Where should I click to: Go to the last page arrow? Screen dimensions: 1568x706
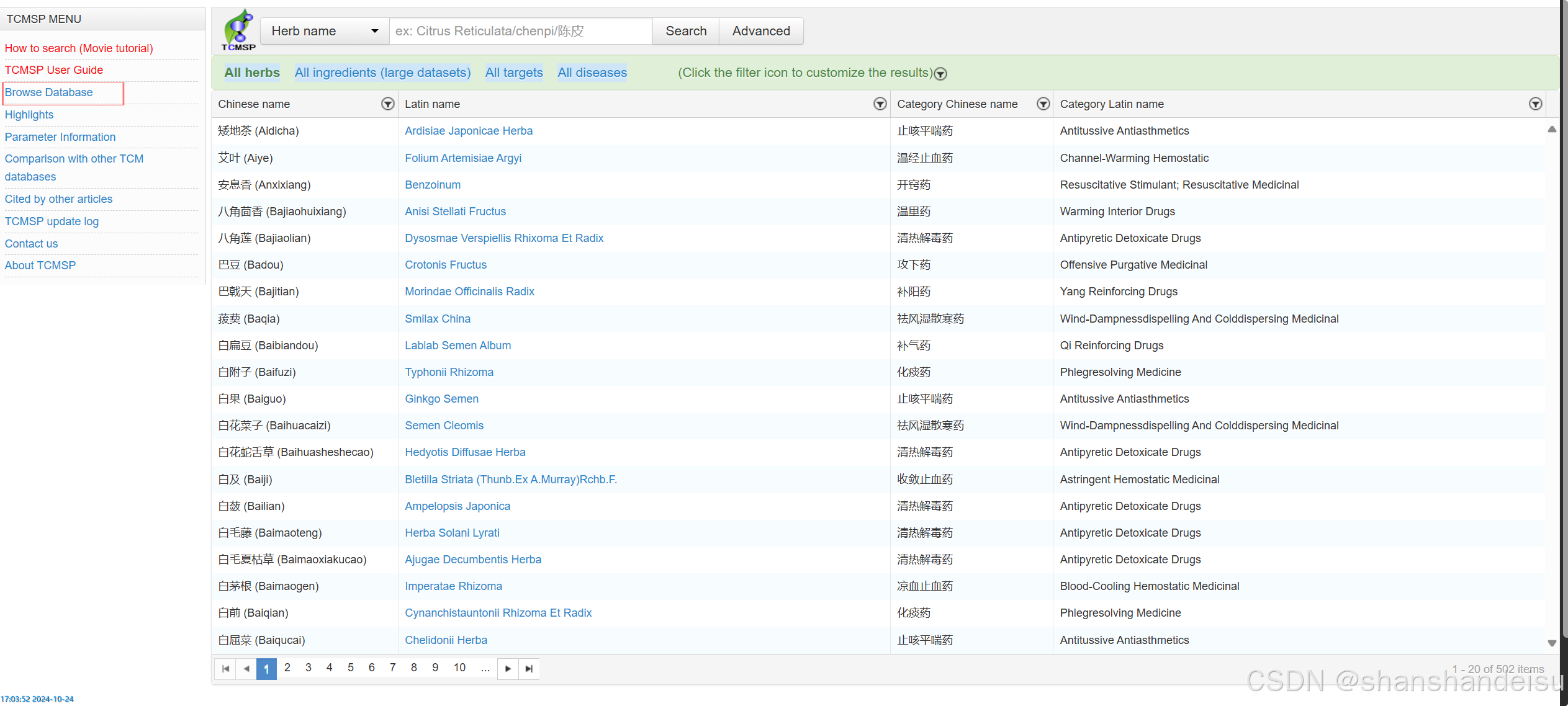529,668
